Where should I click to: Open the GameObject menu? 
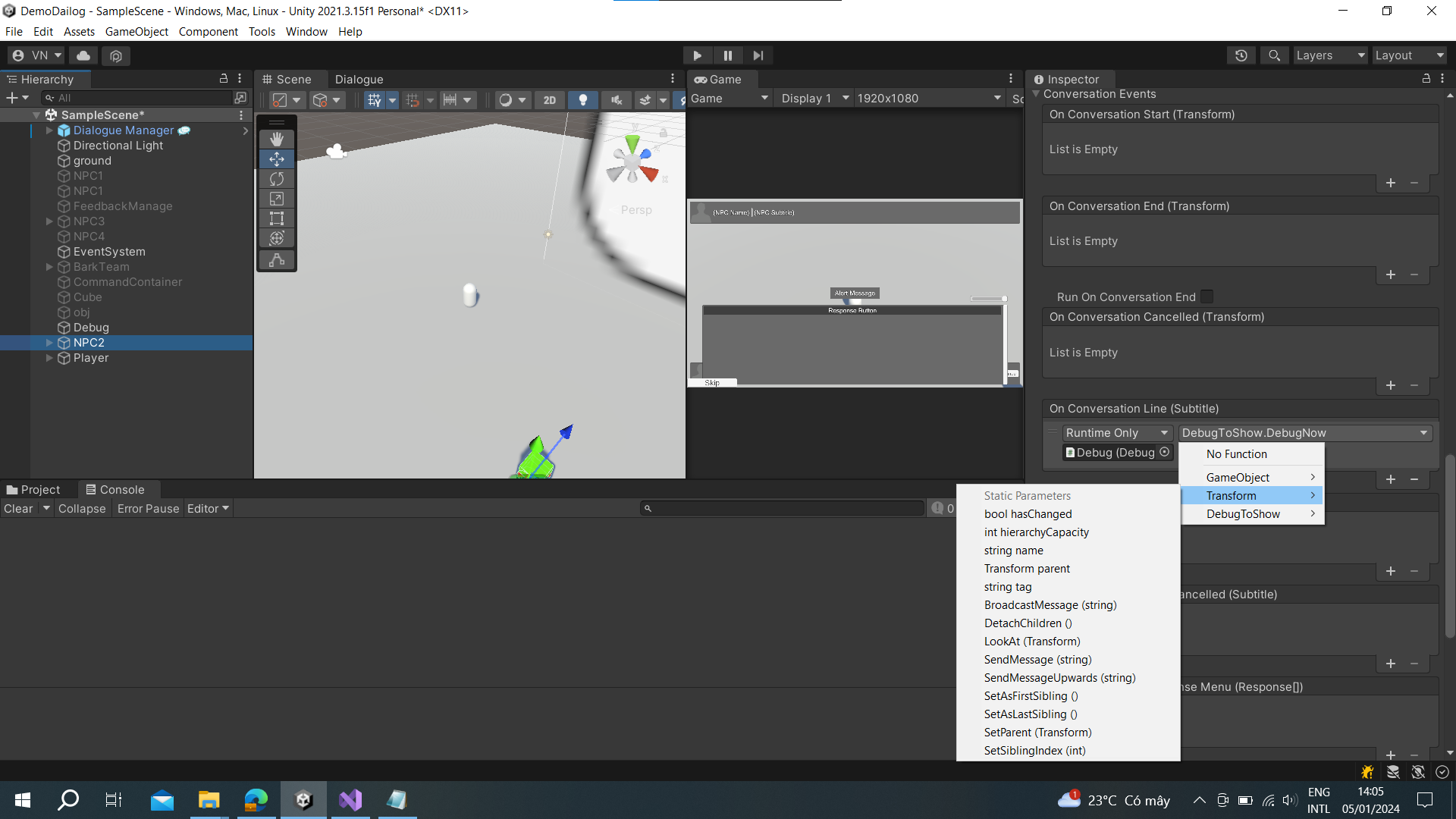click(x=136, y=32)
